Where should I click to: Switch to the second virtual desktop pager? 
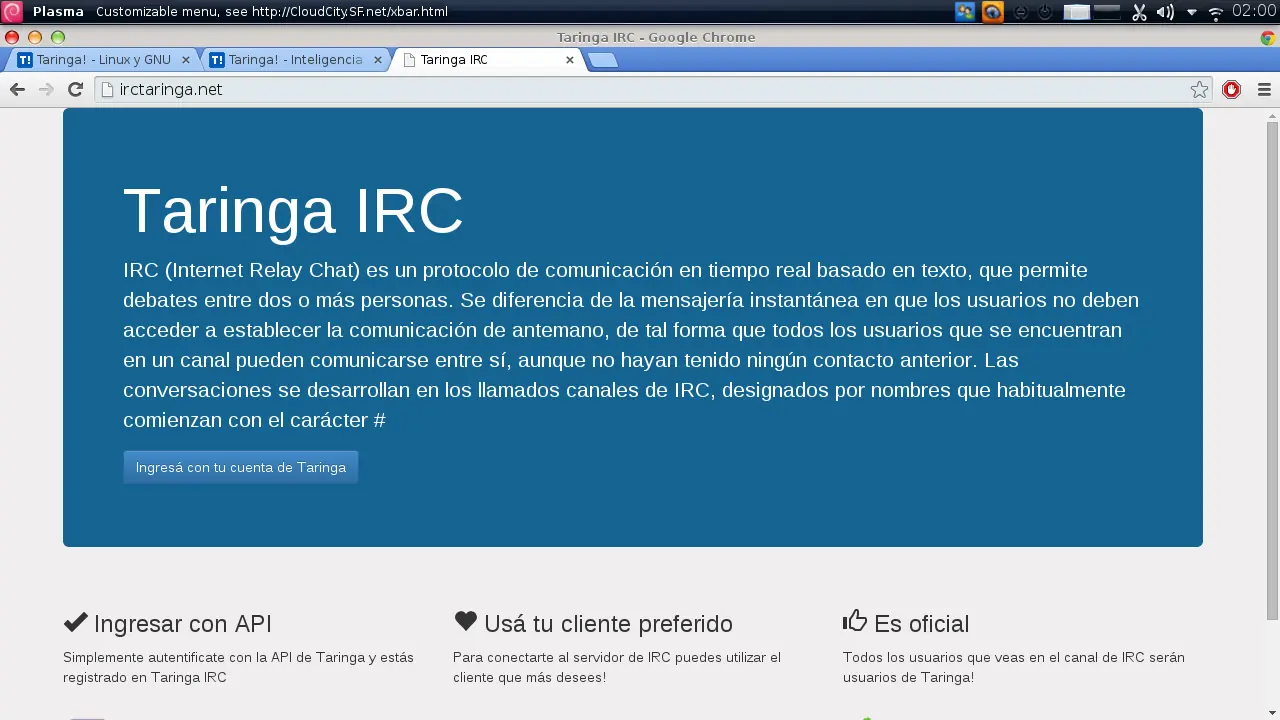click(x=1107, y=13)
